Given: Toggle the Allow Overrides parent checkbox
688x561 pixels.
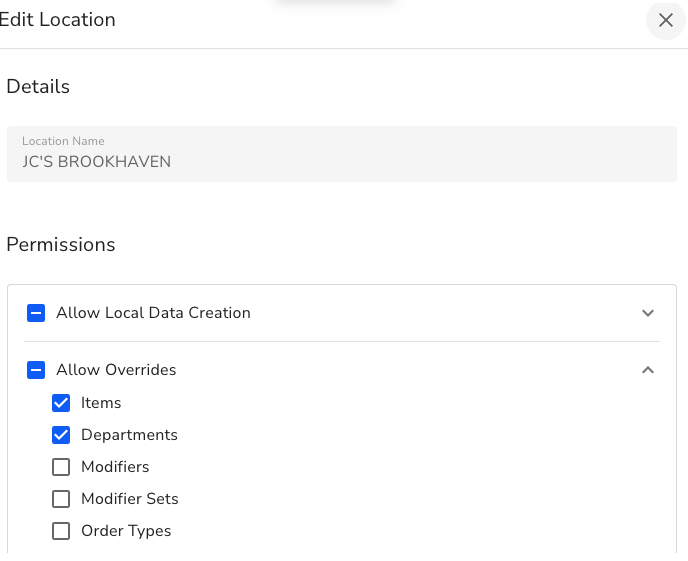Looking at the screenshot, I should pos(36,370).
